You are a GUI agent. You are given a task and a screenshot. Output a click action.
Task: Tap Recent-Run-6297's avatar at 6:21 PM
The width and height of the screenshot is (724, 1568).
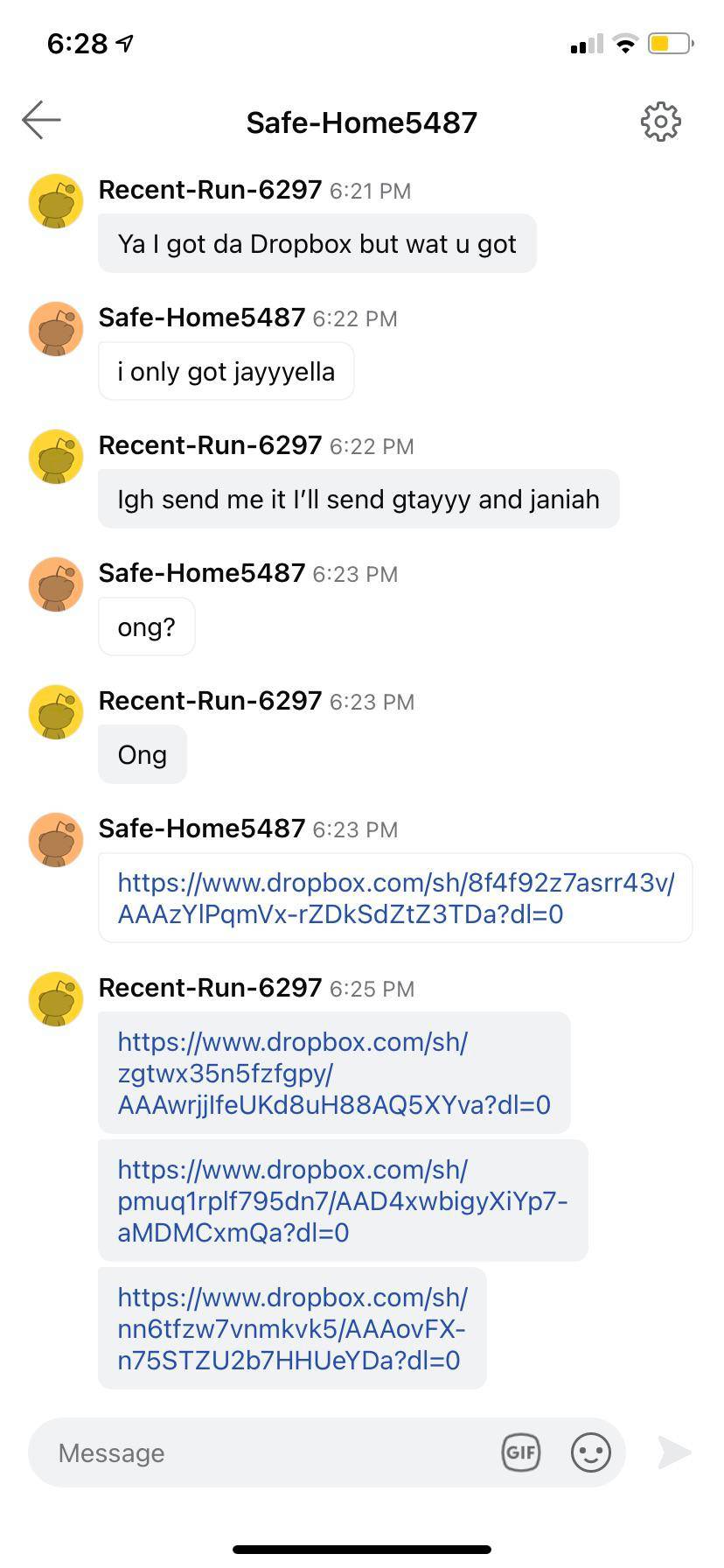point(56,200)
